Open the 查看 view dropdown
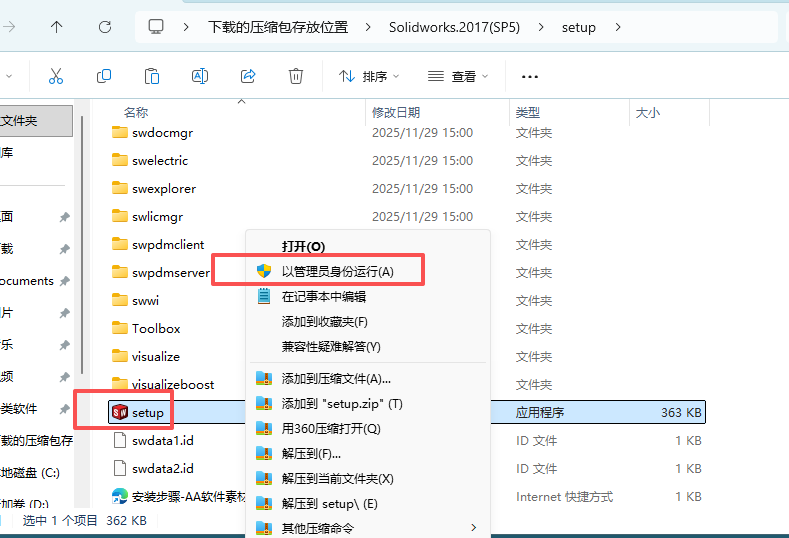This screenshot has width=789, height=538. tap(458, 76)
